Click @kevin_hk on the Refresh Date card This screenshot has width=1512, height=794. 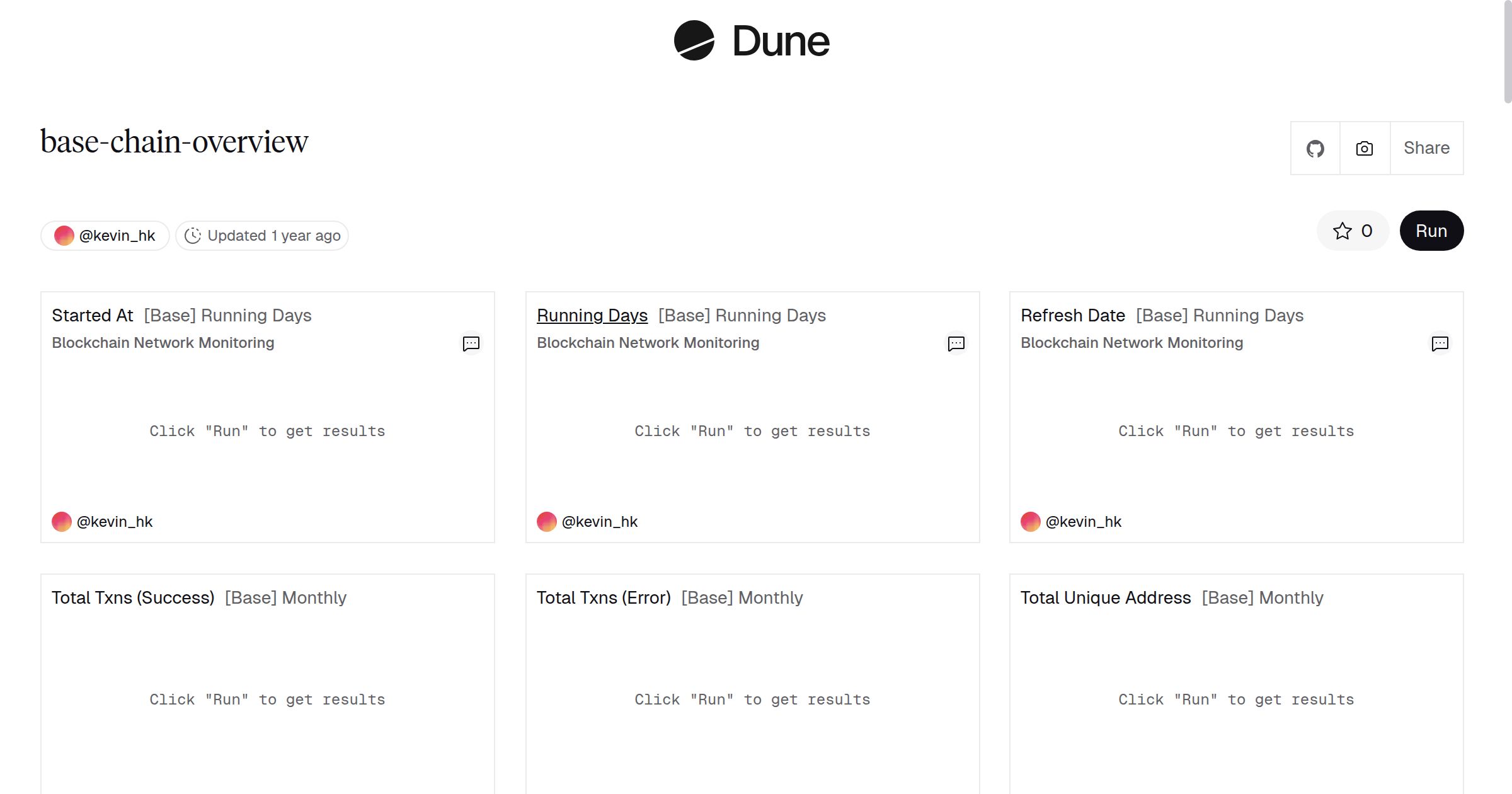coord(1083,522)
